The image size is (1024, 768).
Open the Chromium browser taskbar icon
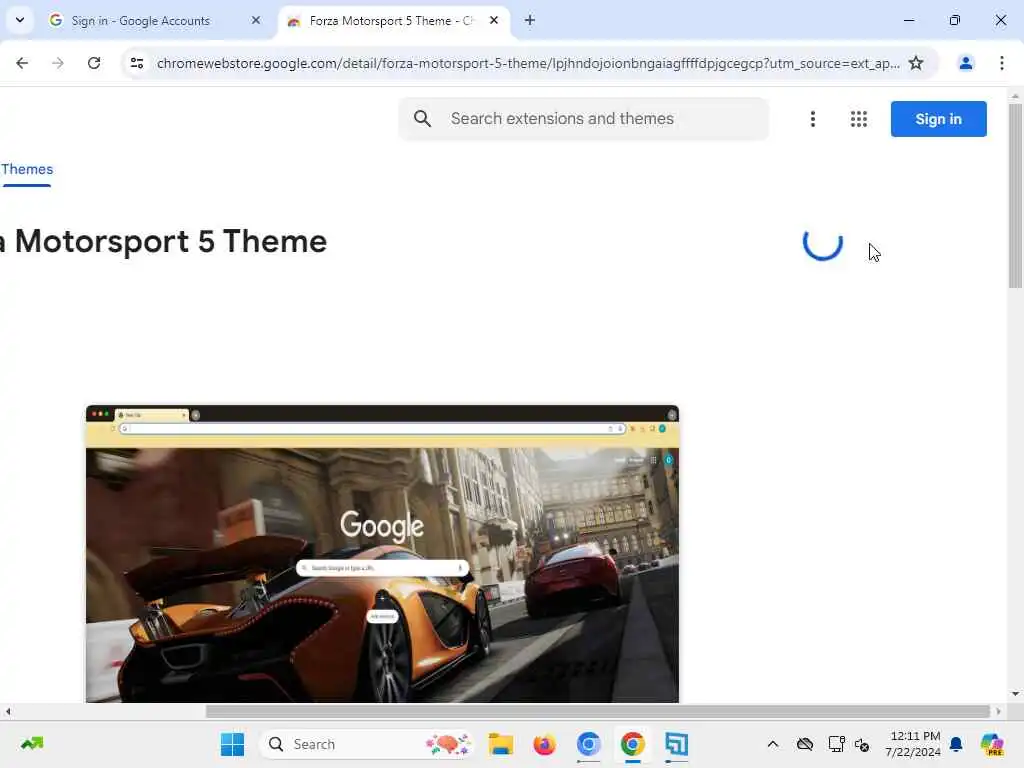(x=588, y=744)
